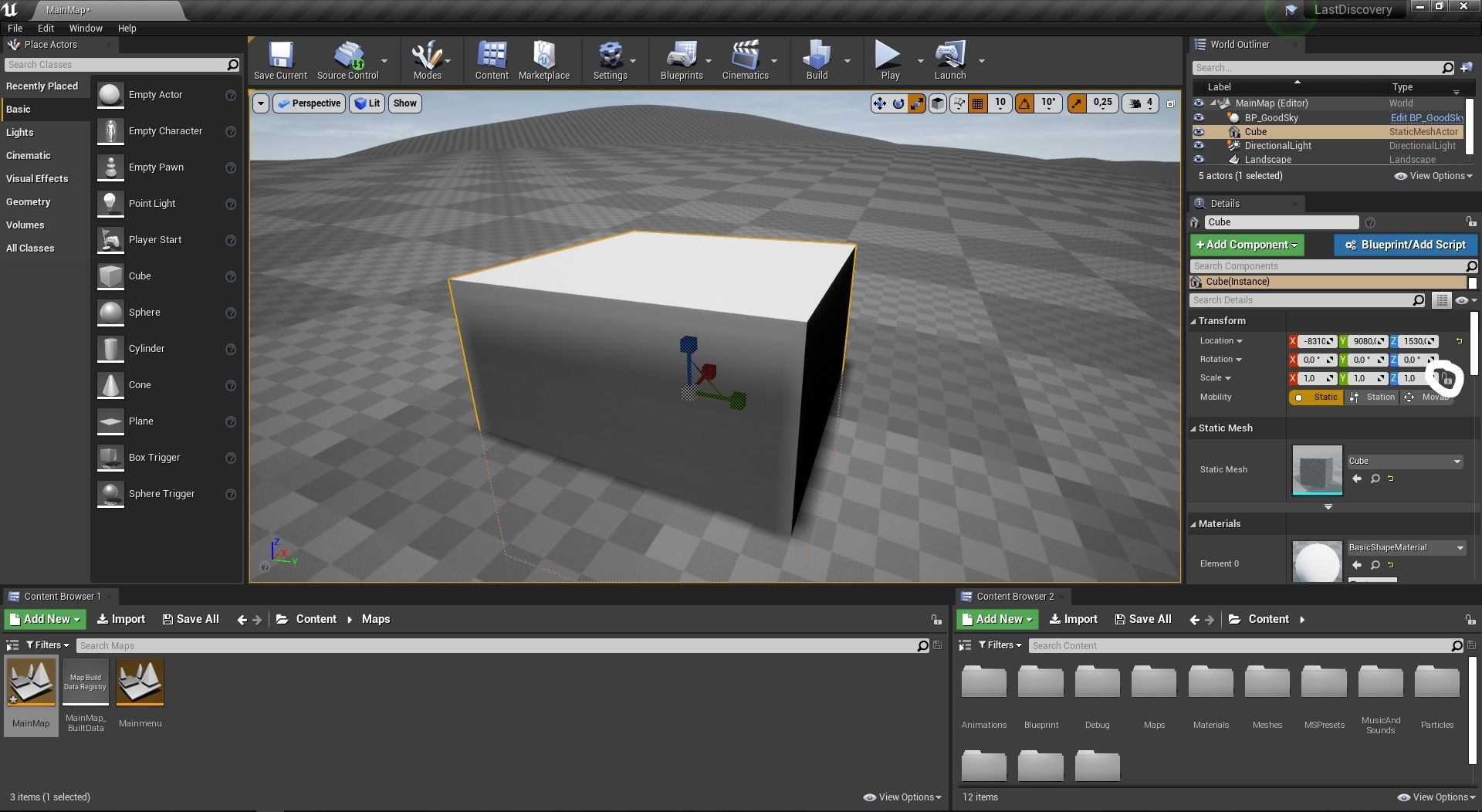Viewport: 1482px width, 812px height.
Task: Reset Location to default with yellow arrow
Action: tap(1459, 341)
